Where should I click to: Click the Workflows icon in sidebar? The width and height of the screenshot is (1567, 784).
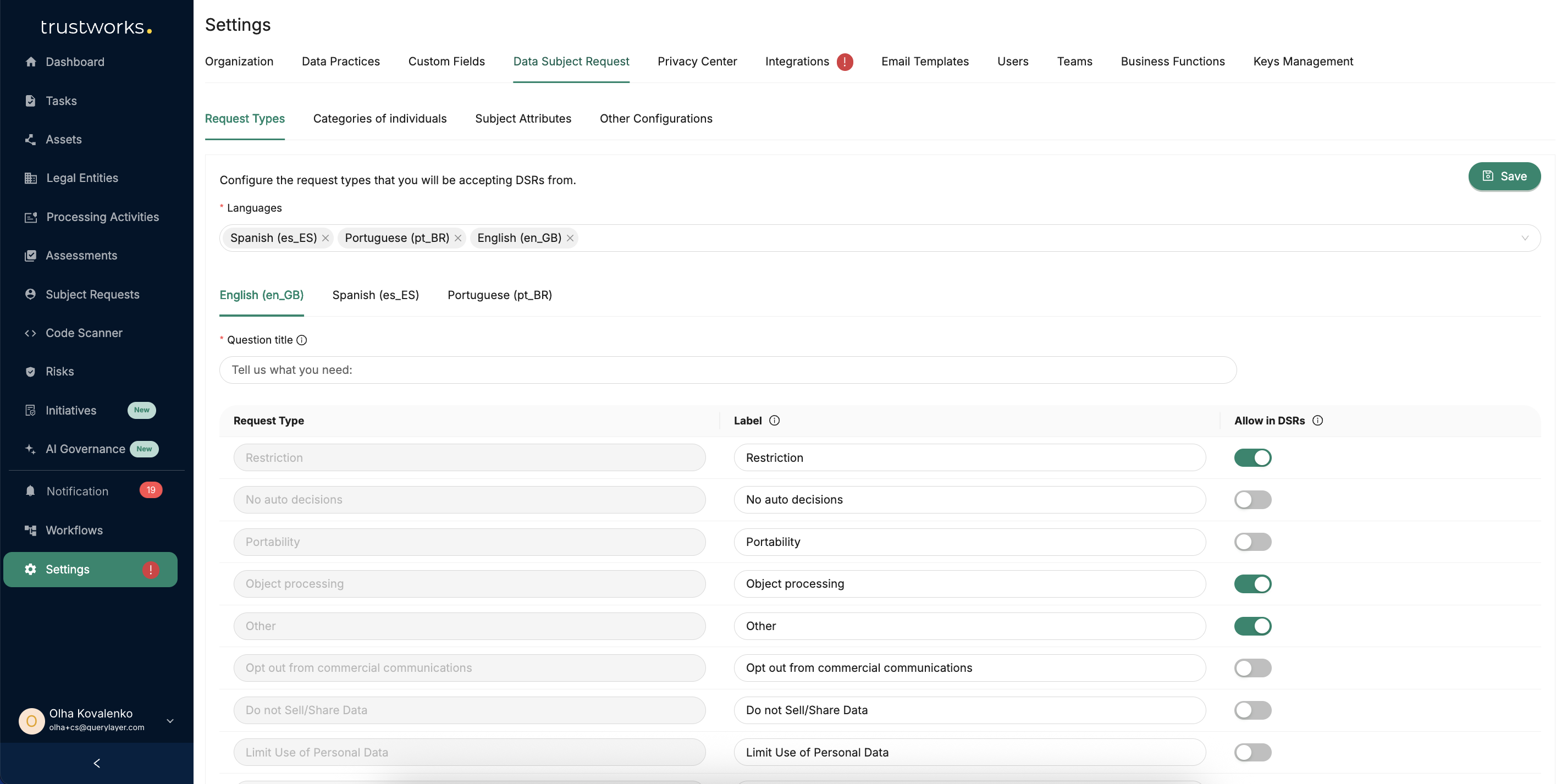click(30, 531)
